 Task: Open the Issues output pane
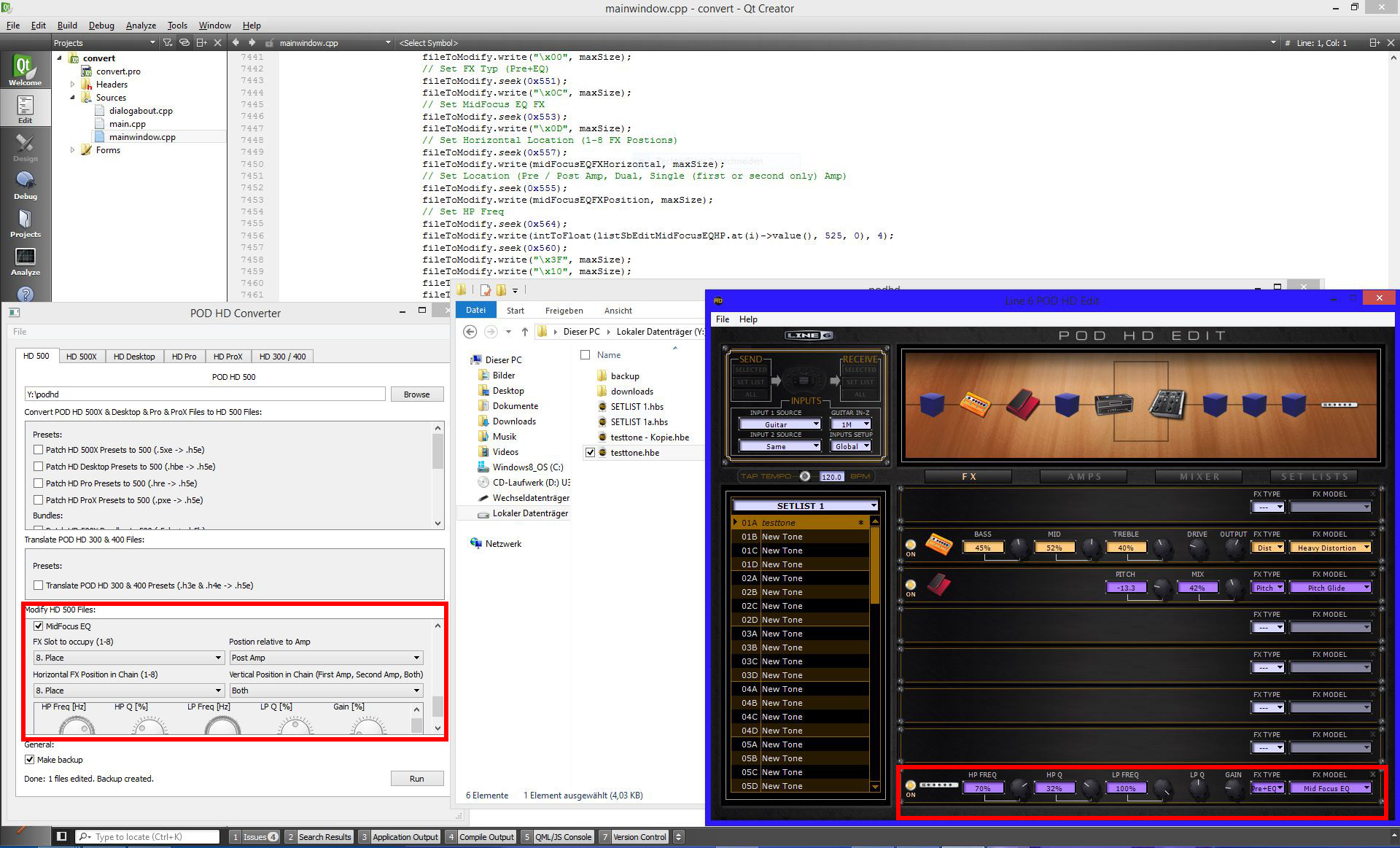[x=254, y=837]
